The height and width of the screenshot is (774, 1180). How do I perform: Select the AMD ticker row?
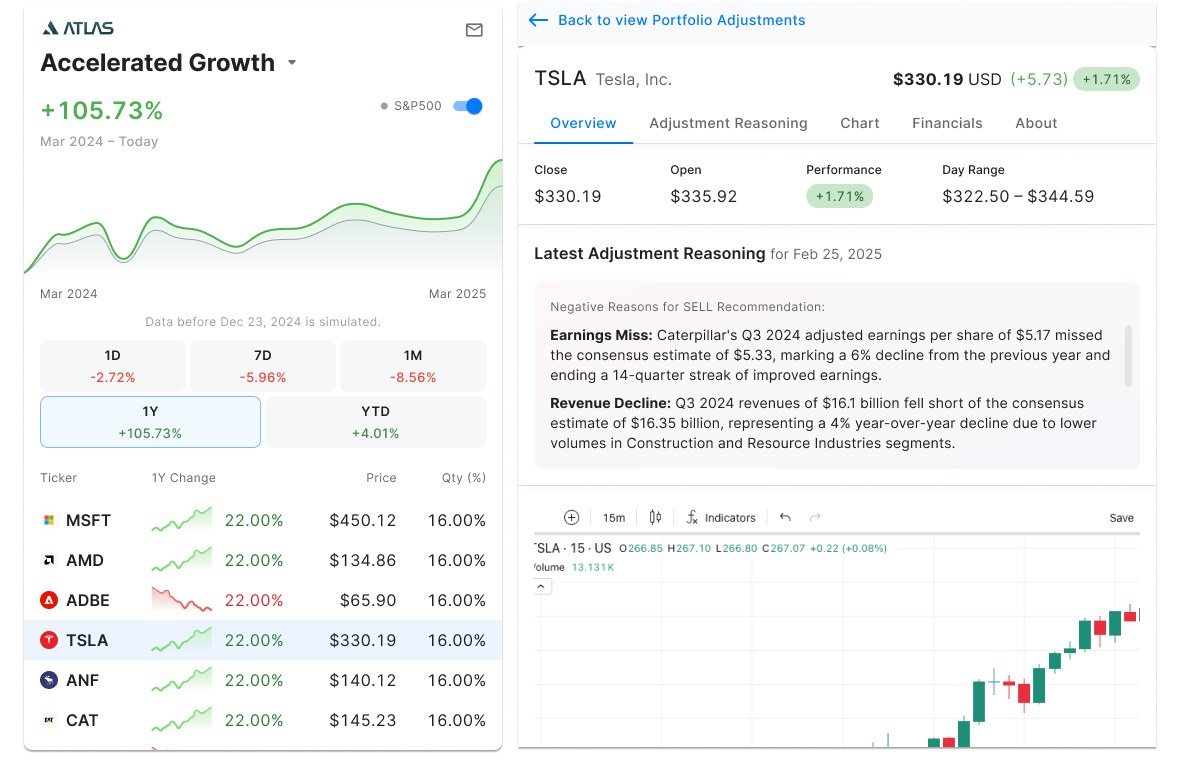click(263, 560)
